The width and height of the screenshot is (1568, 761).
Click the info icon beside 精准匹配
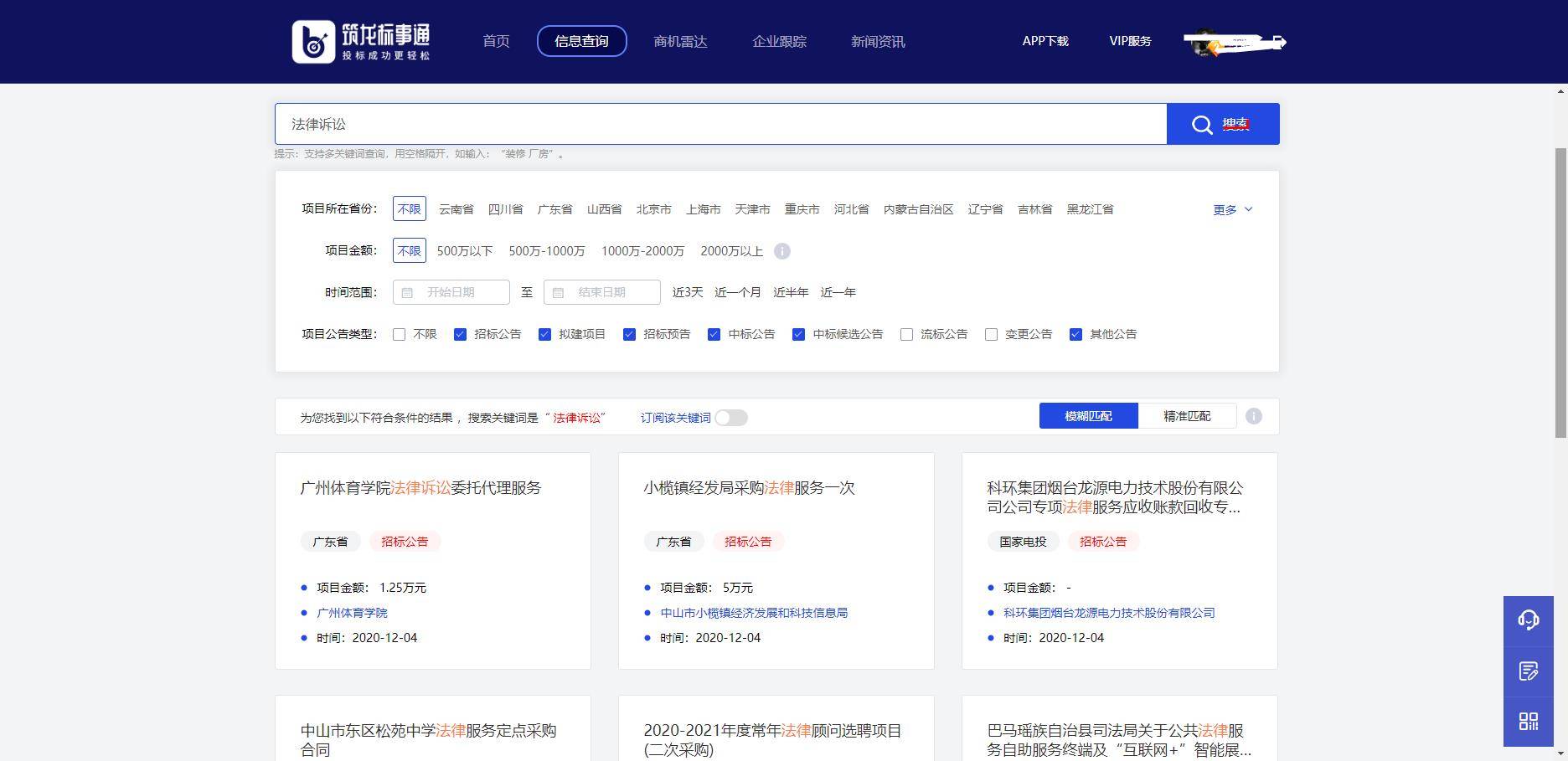(1254, 416)
